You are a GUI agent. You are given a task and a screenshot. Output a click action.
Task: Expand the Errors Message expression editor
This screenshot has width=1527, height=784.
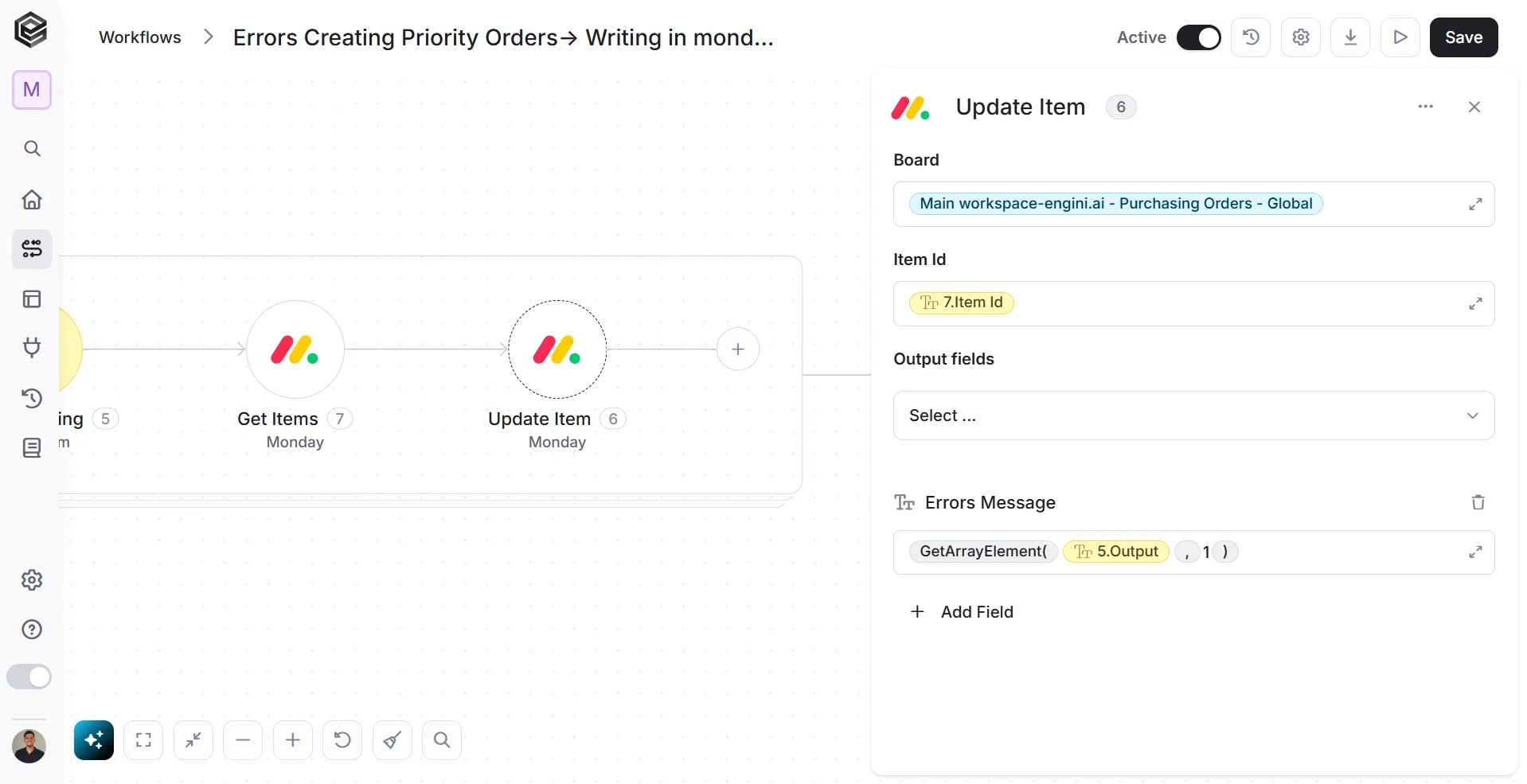pos(1475,552)
